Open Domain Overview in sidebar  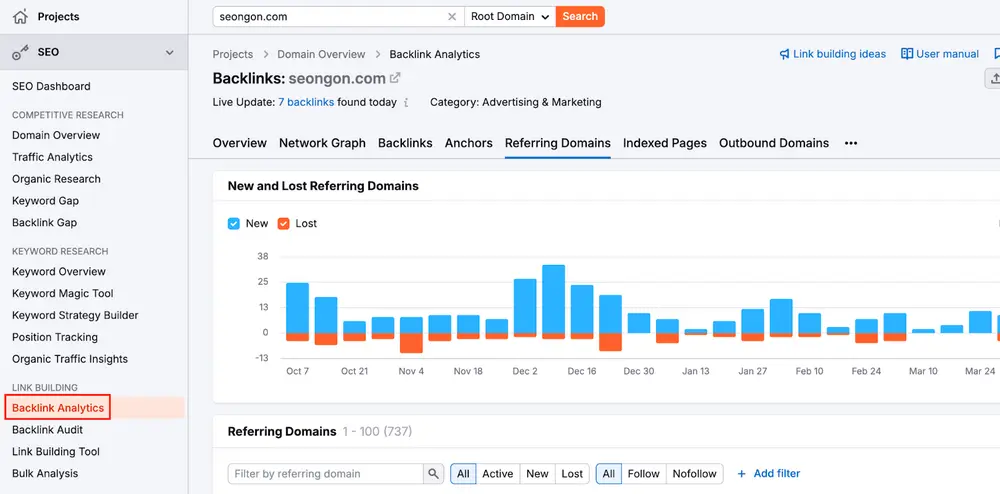tap(56, 135)
